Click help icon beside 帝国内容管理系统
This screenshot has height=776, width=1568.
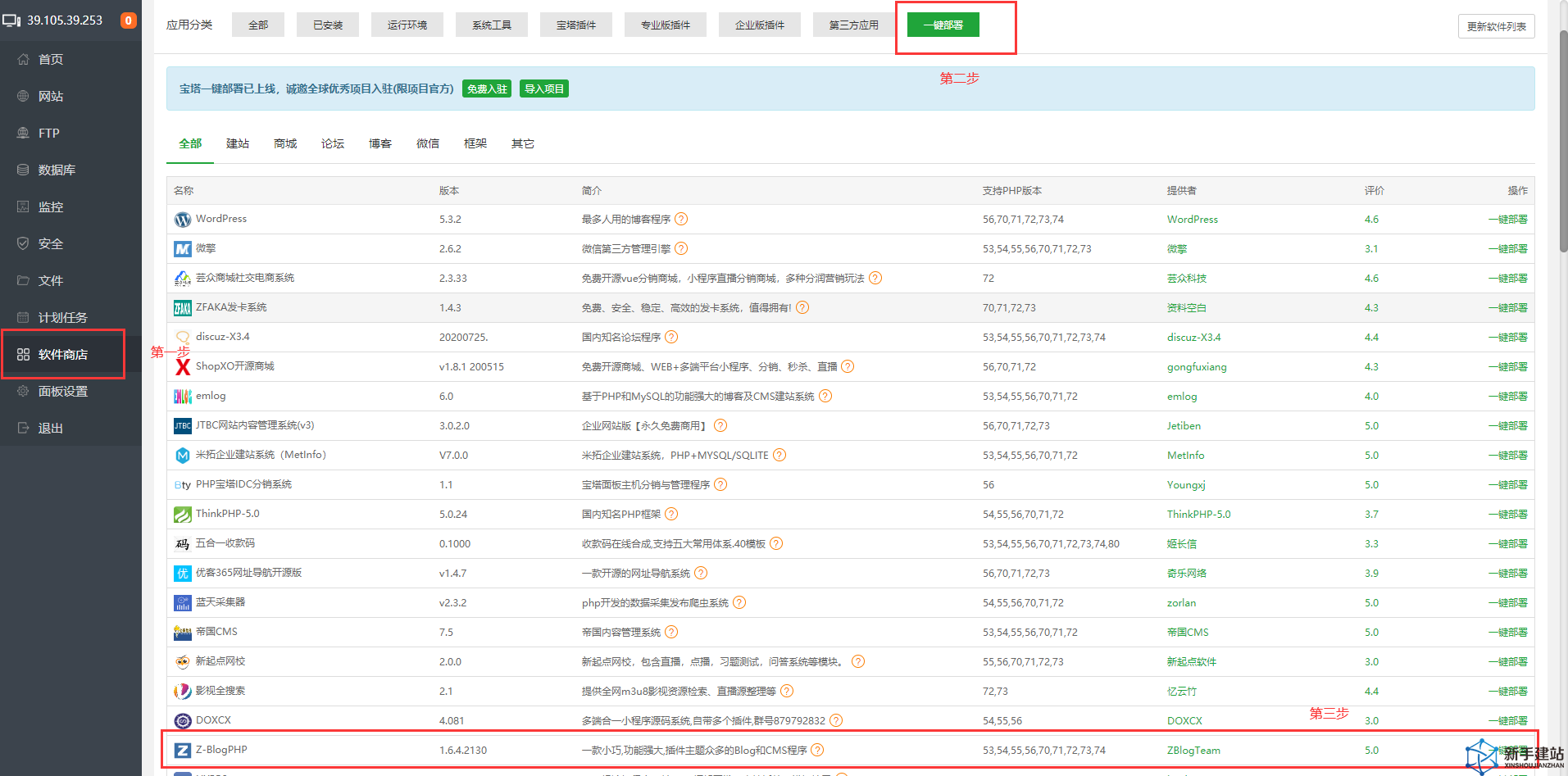(671, 632)
